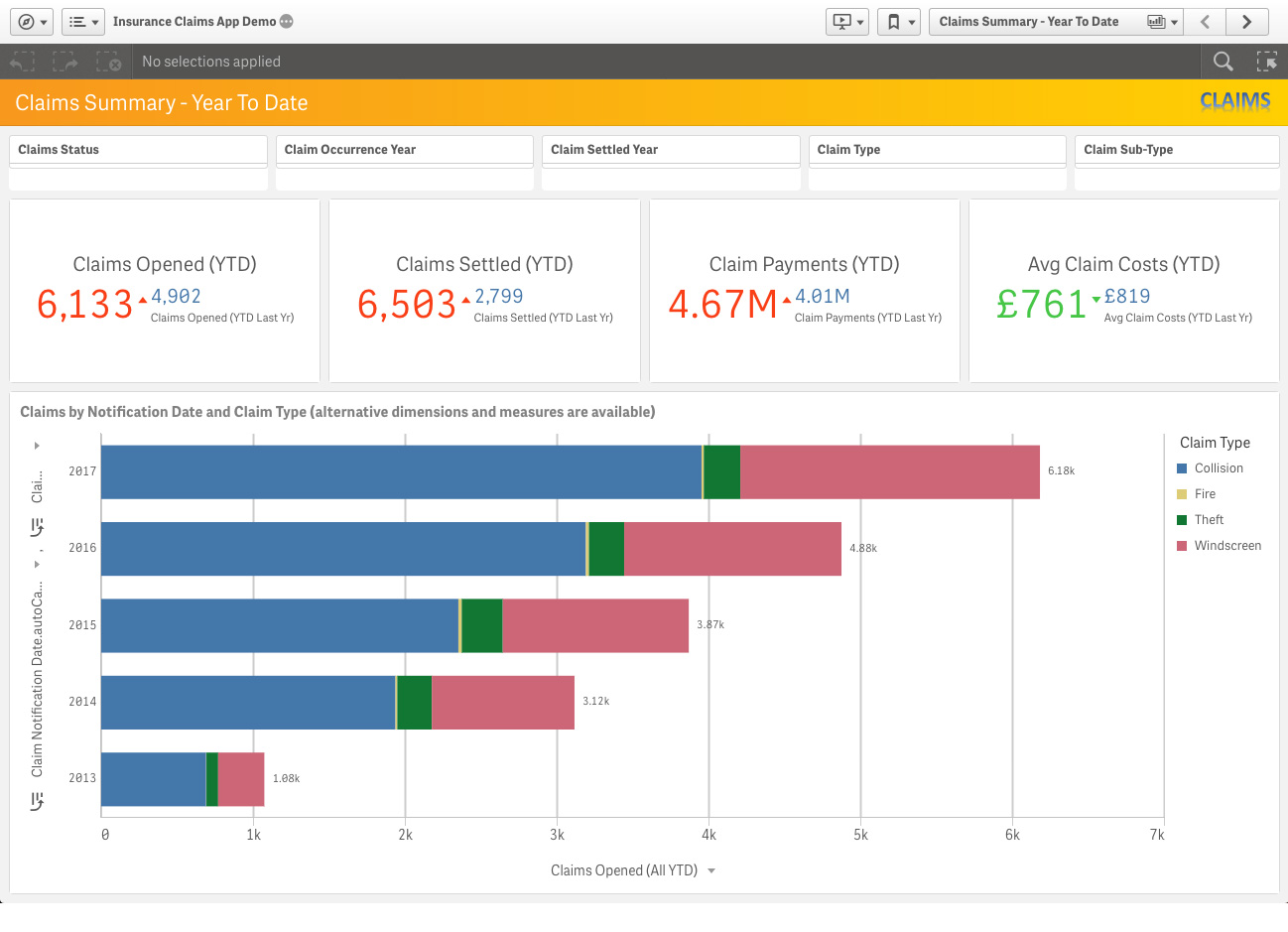Go to the previous sheet
1288x932 pixels.
[1205, 22]
